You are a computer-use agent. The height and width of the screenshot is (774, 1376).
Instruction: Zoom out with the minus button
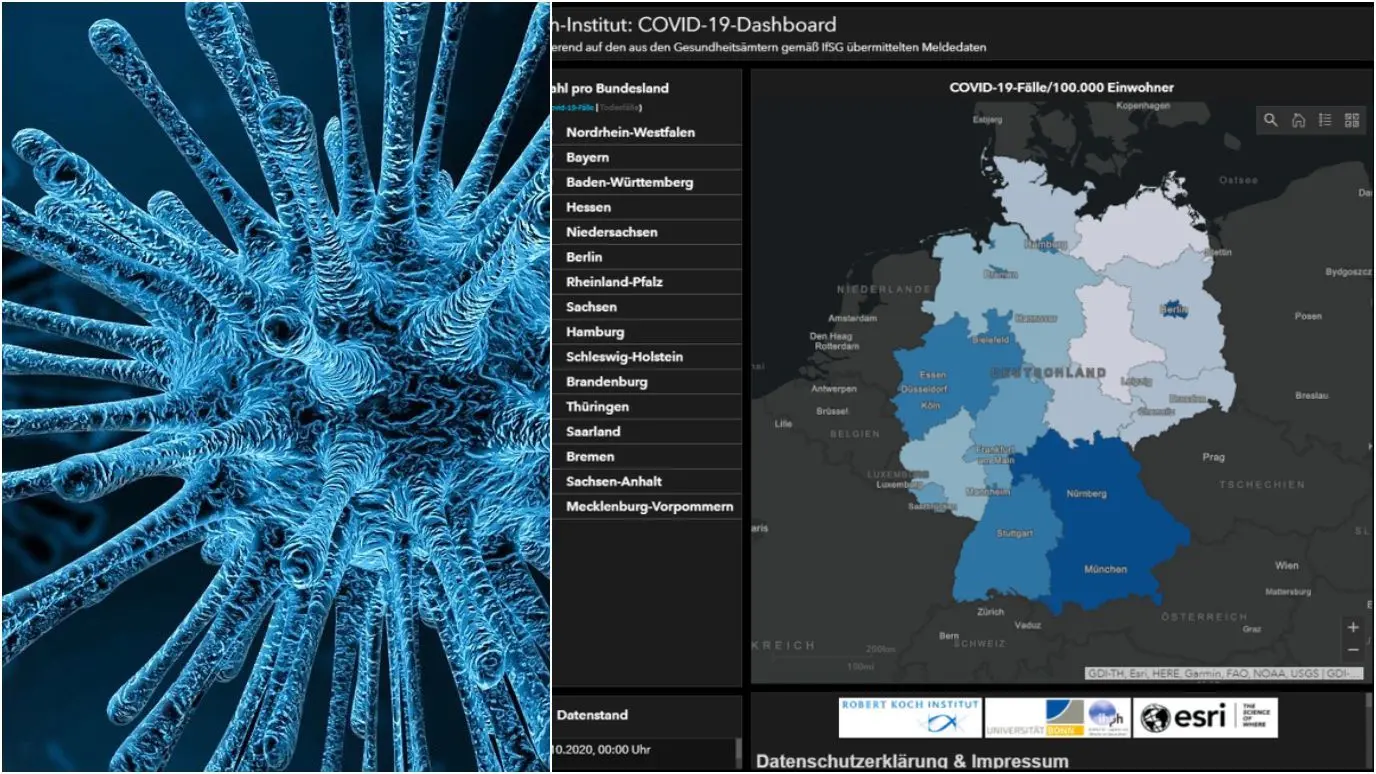point(1353,650)
